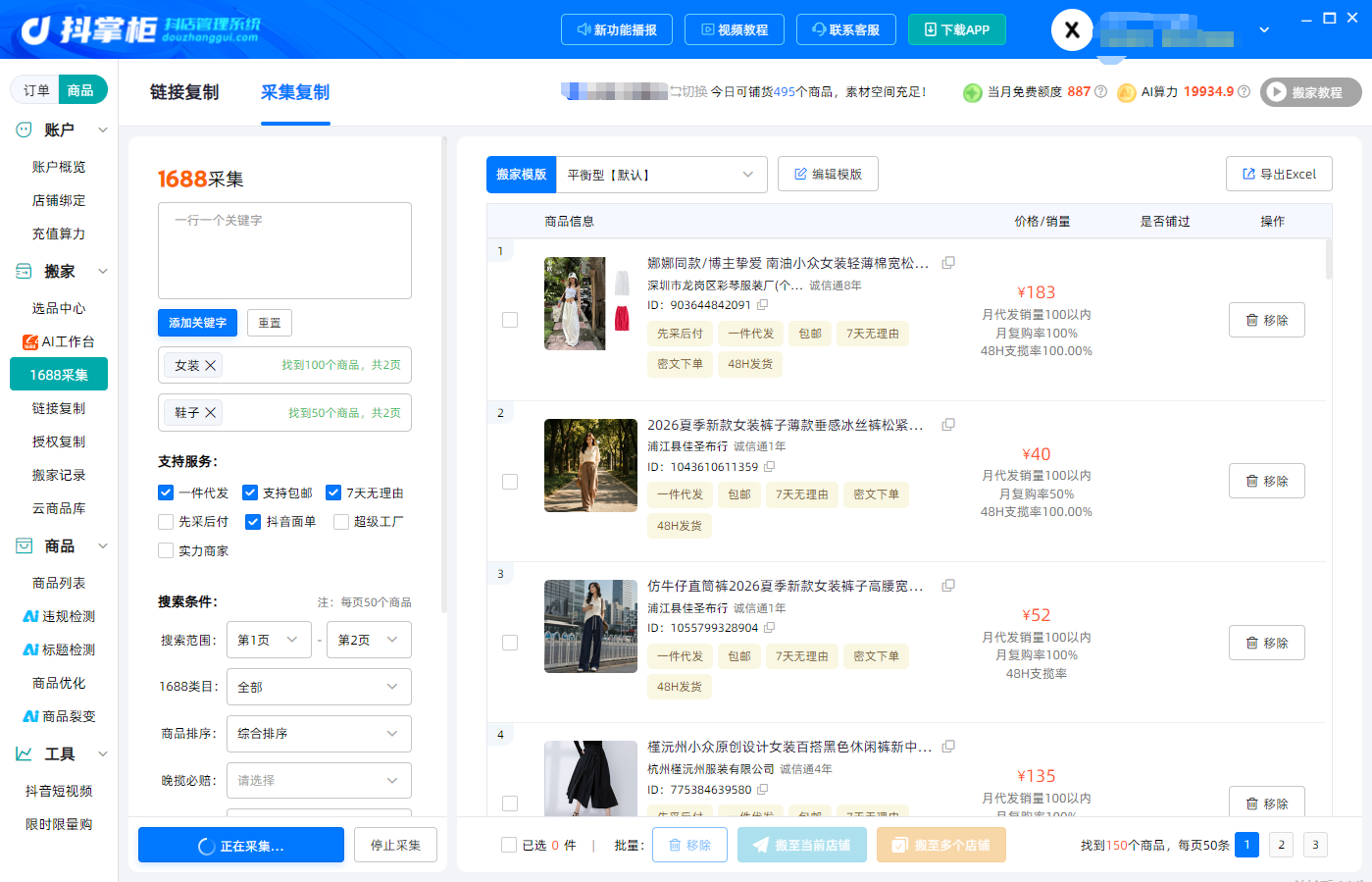
Task: Open the 1688类目 category dropdown
Action: (x=319, y=687)
